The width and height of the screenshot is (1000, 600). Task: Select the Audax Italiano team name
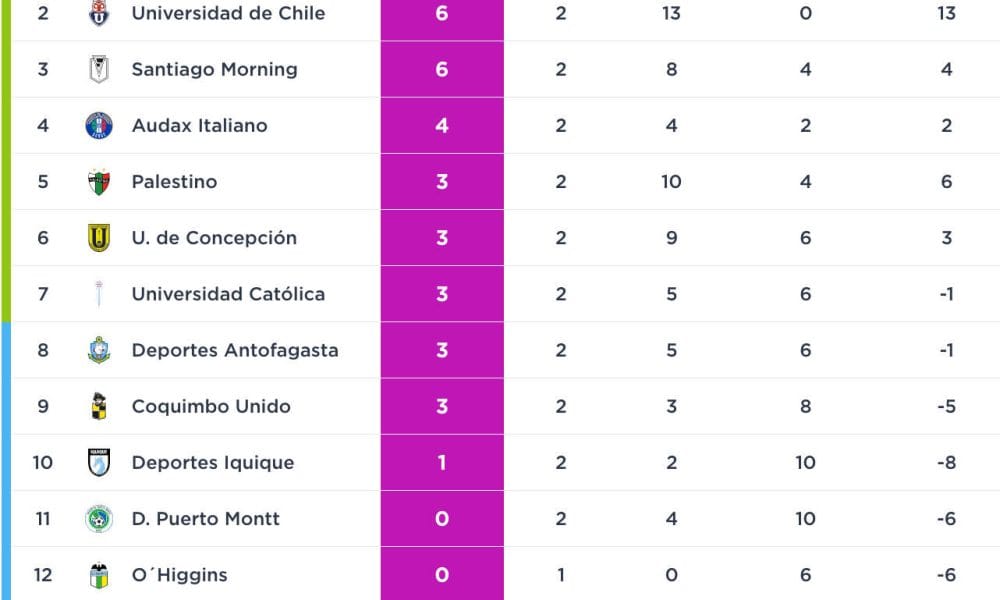click(200, 126)
